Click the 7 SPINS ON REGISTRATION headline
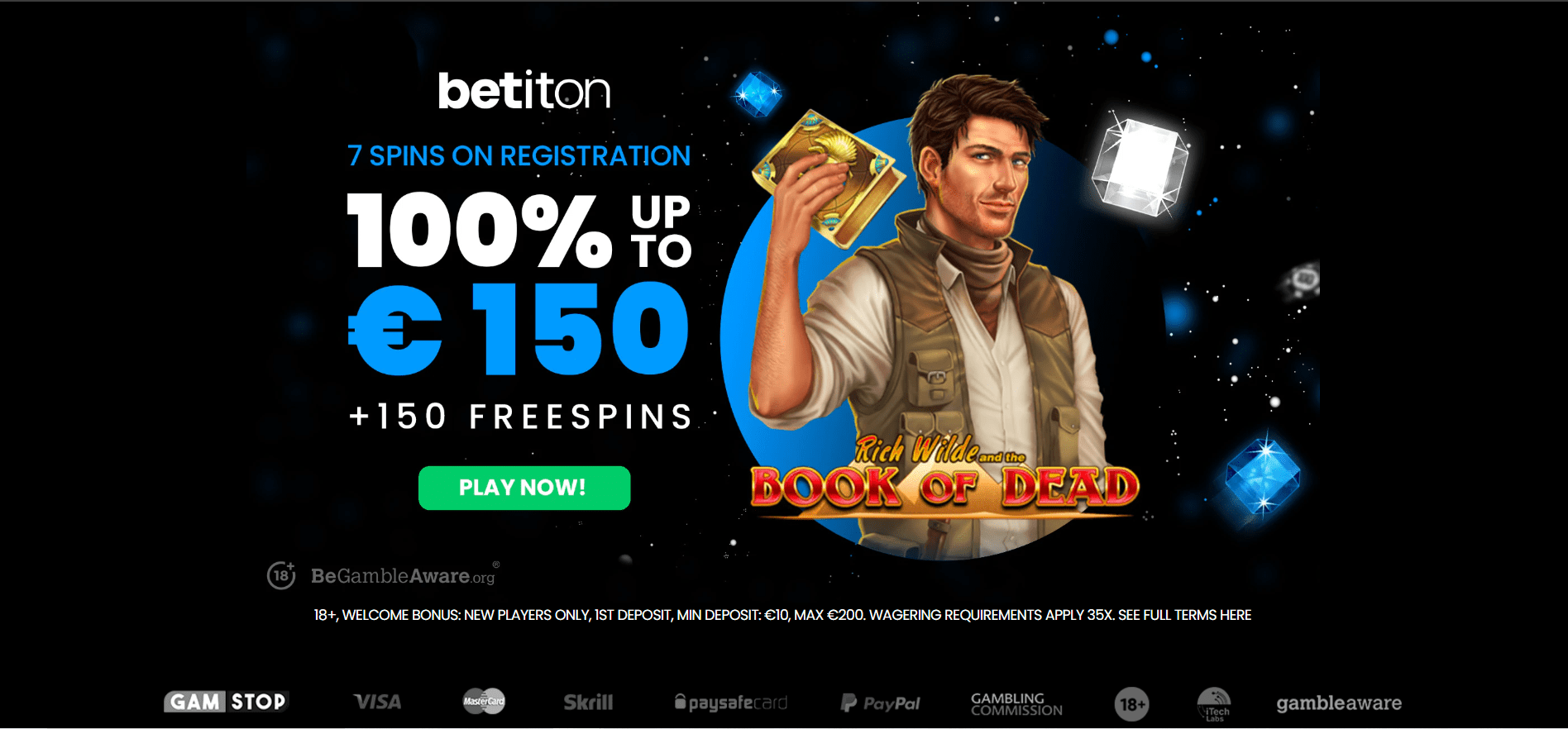This screenshot has width=1568, height=729. (519, 155)
